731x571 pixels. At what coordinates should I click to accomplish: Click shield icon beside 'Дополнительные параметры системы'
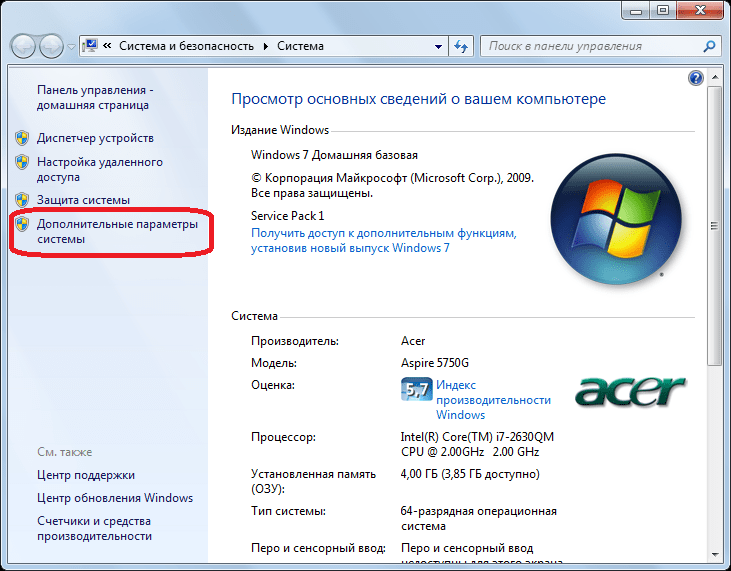point(22,224)
